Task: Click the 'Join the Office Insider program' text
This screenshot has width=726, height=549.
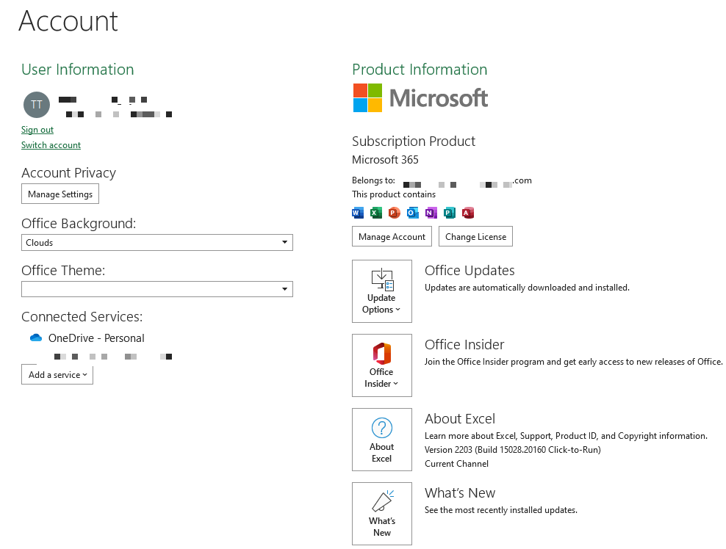Action: click(573, 362)
